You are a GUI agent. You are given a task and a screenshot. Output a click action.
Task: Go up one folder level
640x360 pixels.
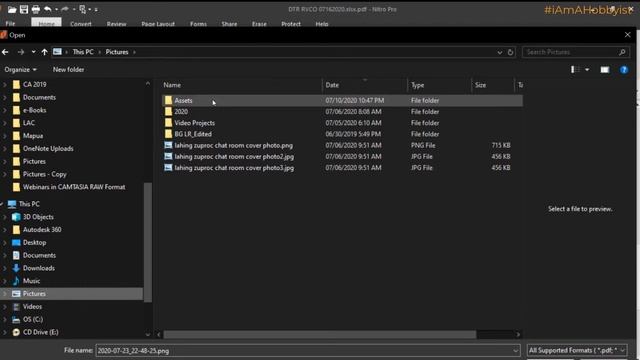pos(44,52)
